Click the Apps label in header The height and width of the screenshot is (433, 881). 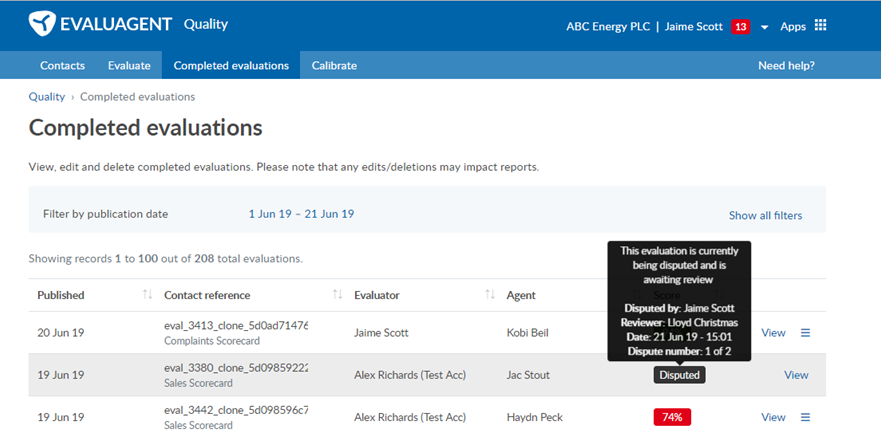[793, 26]
